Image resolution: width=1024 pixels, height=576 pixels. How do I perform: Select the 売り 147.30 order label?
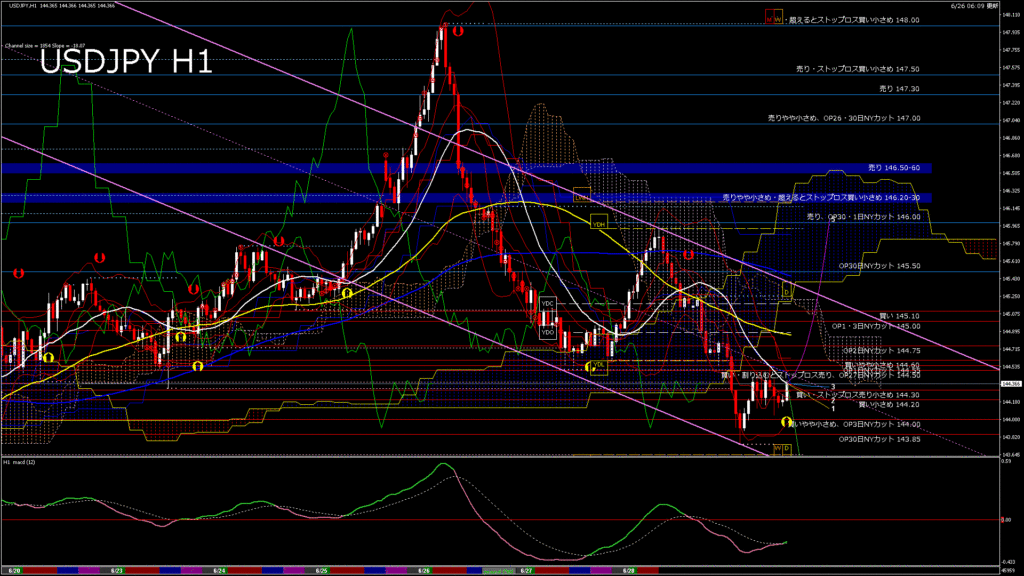(x=899, y=88)
